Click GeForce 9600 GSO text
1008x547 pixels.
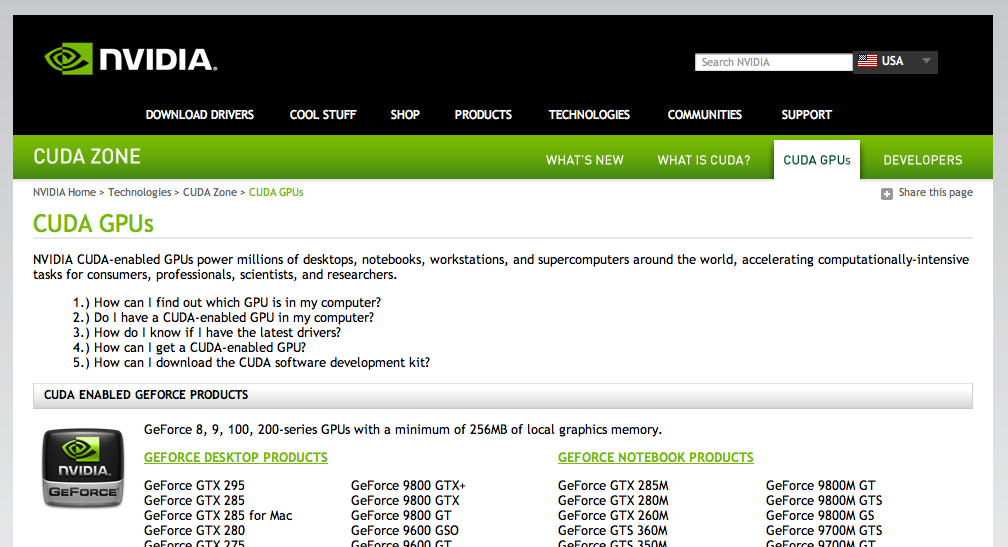click(x=405, y=531)
